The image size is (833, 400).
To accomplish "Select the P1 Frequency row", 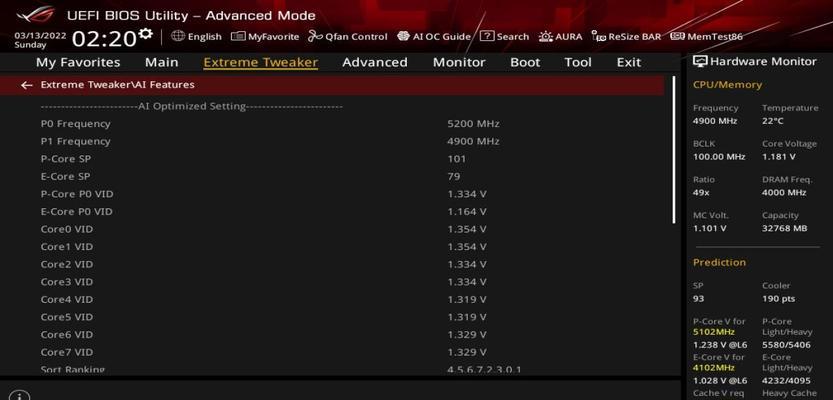I will [332, 141].
